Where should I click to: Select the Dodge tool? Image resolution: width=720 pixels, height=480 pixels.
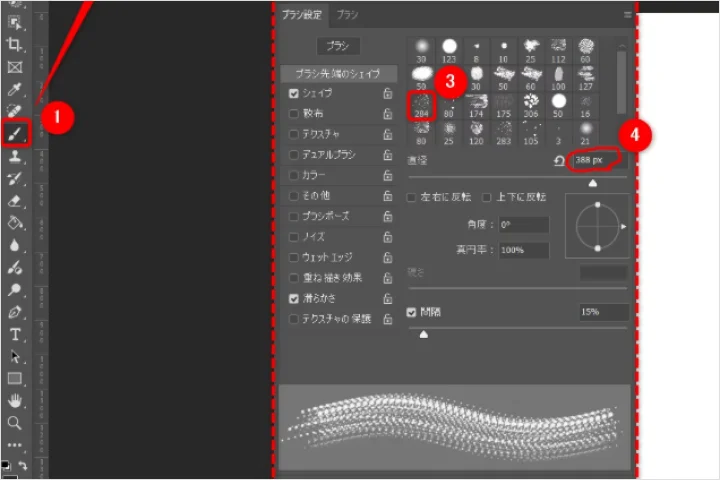pos(15,289)
